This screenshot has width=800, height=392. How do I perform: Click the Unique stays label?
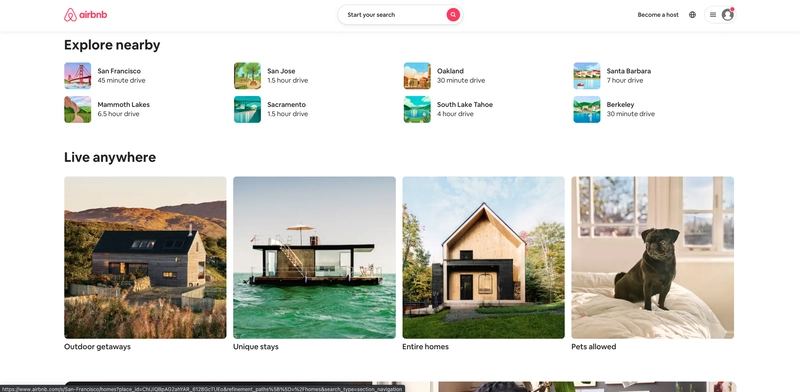(256, 347)
